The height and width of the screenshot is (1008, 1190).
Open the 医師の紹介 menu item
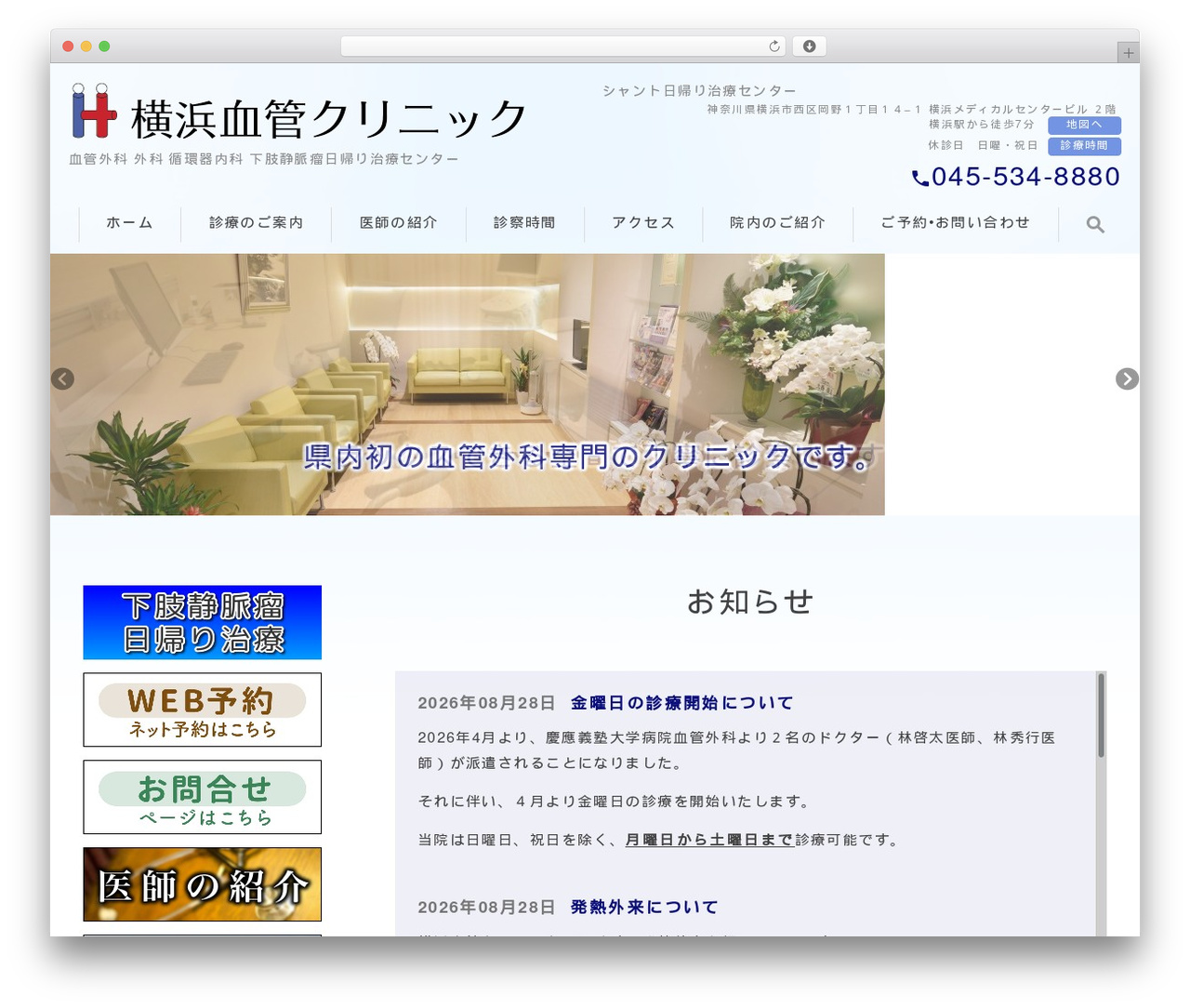coord(399,223)
